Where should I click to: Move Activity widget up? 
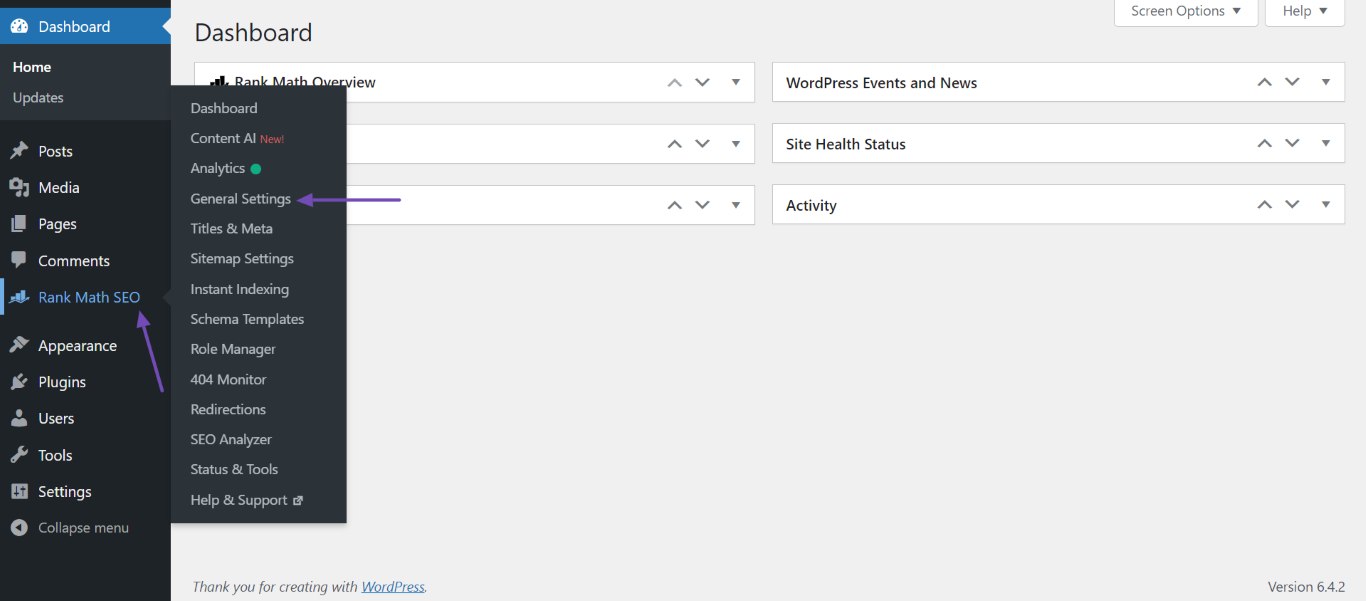(1265, 205)
